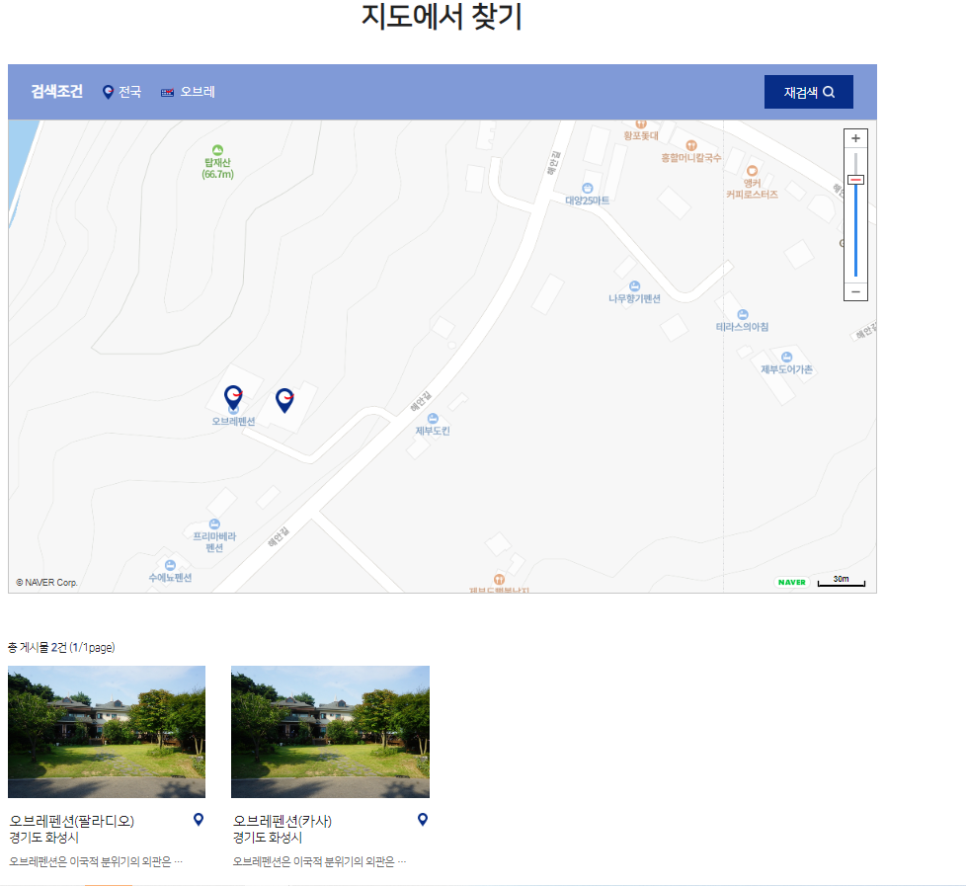
Task: Zoom in using the map plus button
Action: point(855,139)
